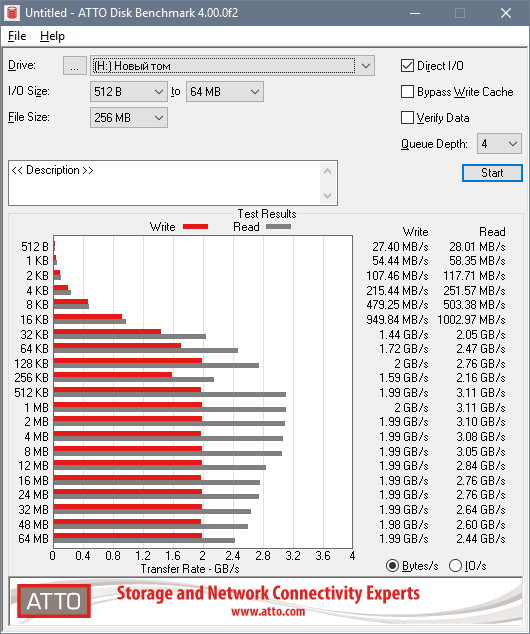The width and height of the screenshot is (530, 634).
Task: Click the red Write legend swatch
Action: [196, 227]
